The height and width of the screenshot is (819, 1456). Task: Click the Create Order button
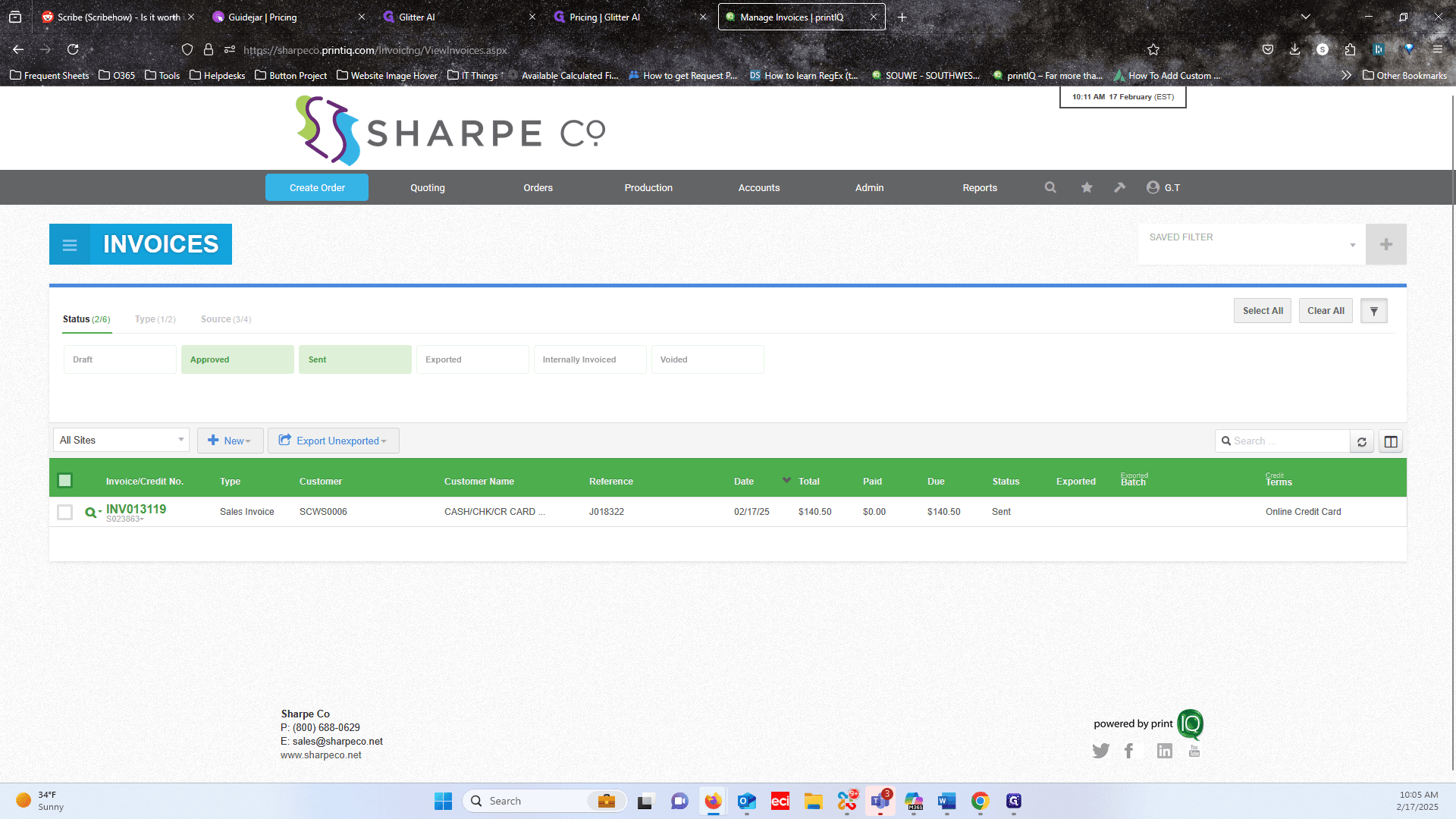coord(317,188)
